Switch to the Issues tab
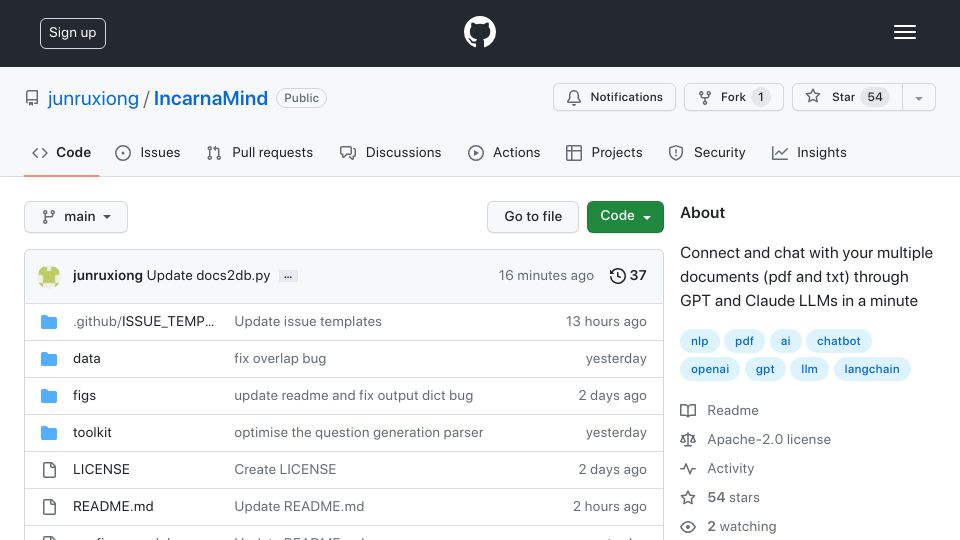960x540 pixels. tap(148, 152)
